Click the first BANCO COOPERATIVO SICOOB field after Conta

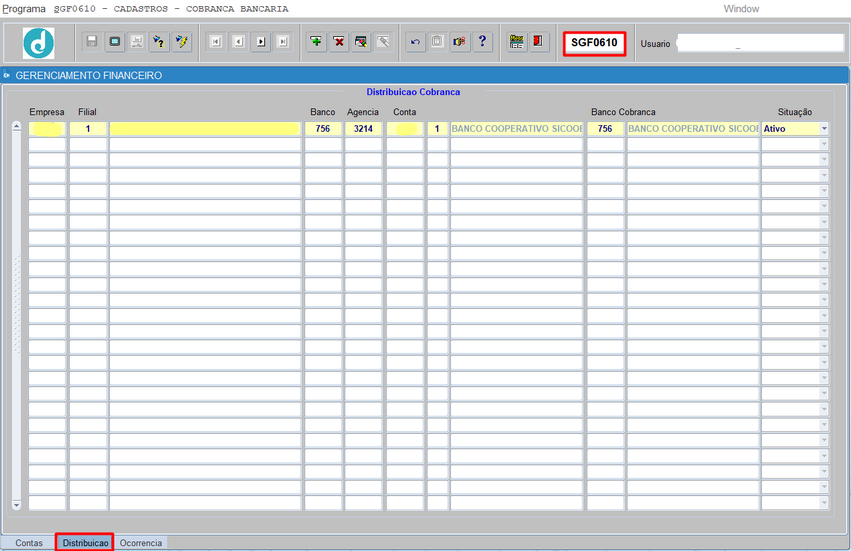click(x=517, y=129)
